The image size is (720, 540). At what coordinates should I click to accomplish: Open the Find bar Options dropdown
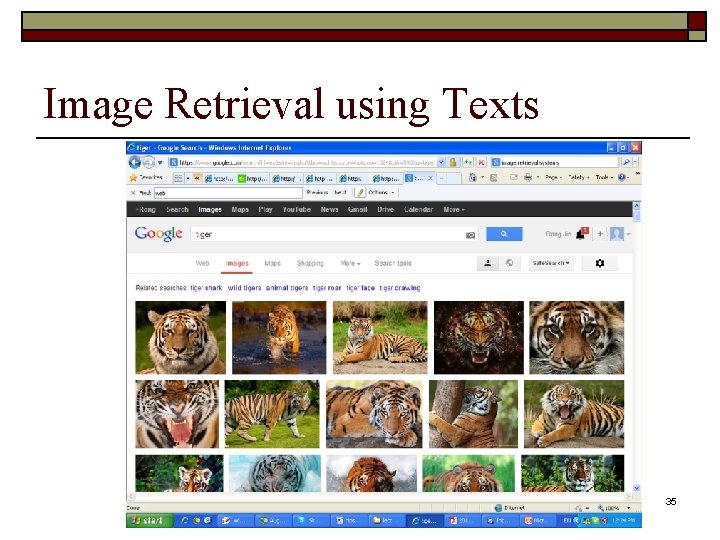click(x=382, y=192)
